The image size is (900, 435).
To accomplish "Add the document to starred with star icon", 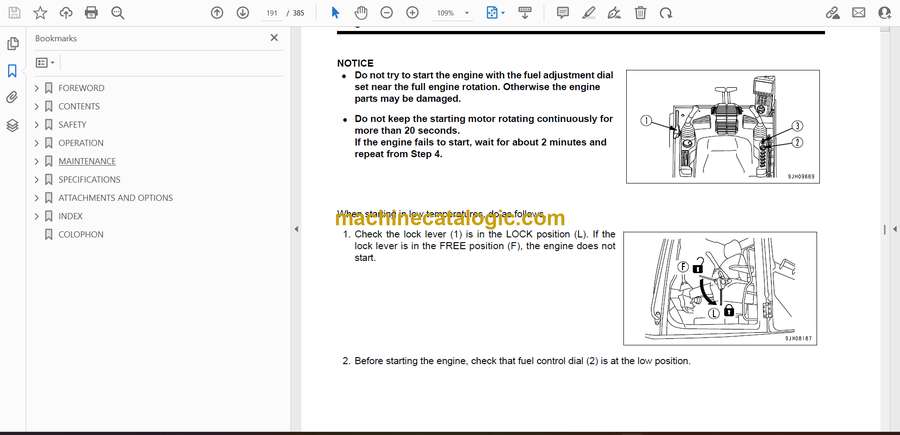I will pyautogui.click(x=40, y=13).
